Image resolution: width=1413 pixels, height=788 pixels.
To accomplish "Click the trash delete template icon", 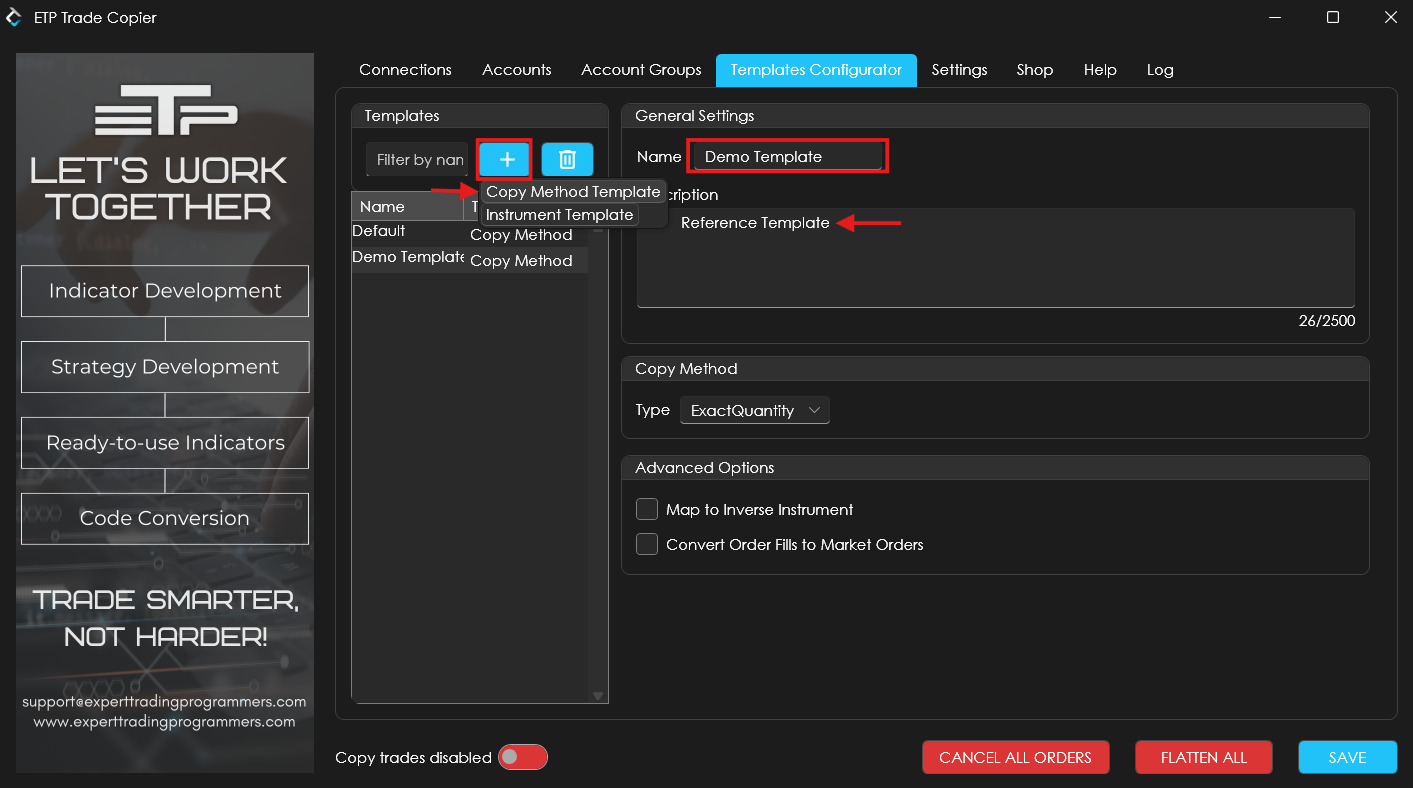I will (x=567, y=159).
